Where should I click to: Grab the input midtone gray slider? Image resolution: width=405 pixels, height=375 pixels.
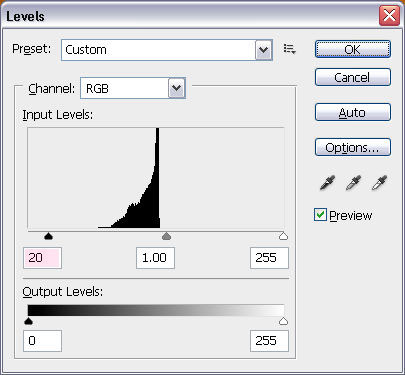click(x=166, y=236)
